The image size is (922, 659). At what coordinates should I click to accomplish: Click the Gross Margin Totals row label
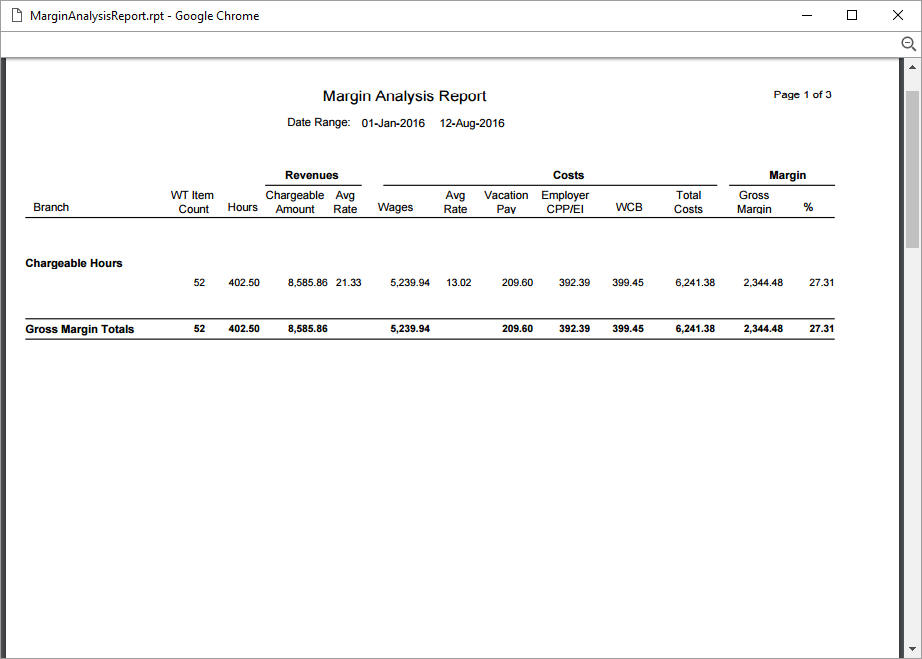pos(78,329)
